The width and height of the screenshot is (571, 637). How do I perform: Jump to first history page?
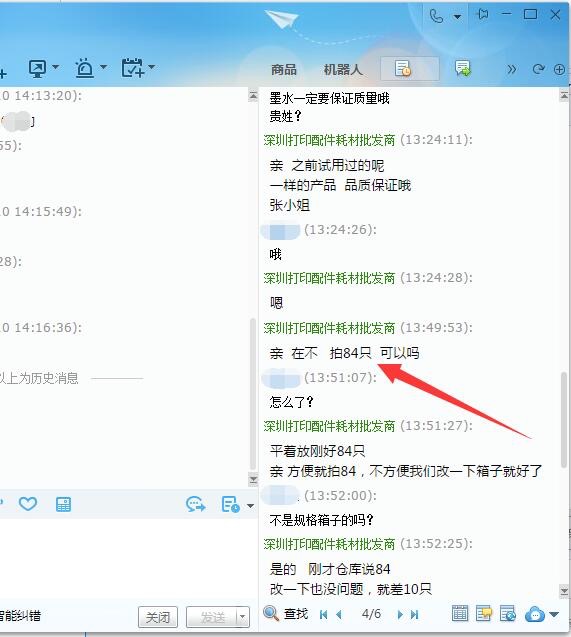[x=324, y=615]
